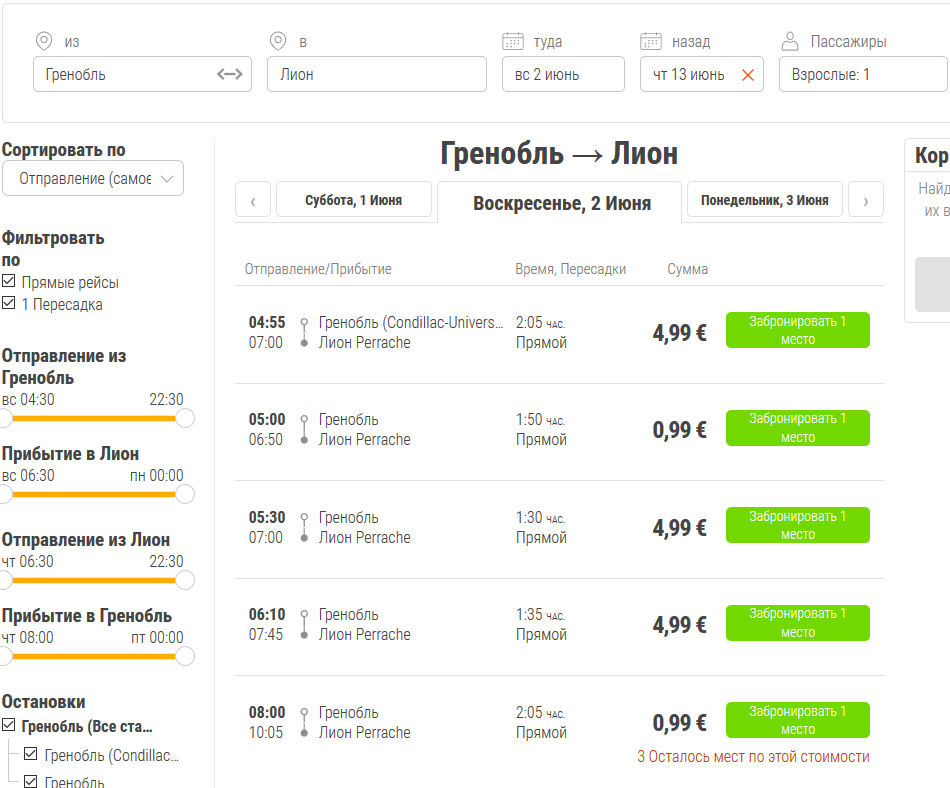Click the passenger person icon
The width and height of the screenshot is (950, 788).
pos(790,41)
